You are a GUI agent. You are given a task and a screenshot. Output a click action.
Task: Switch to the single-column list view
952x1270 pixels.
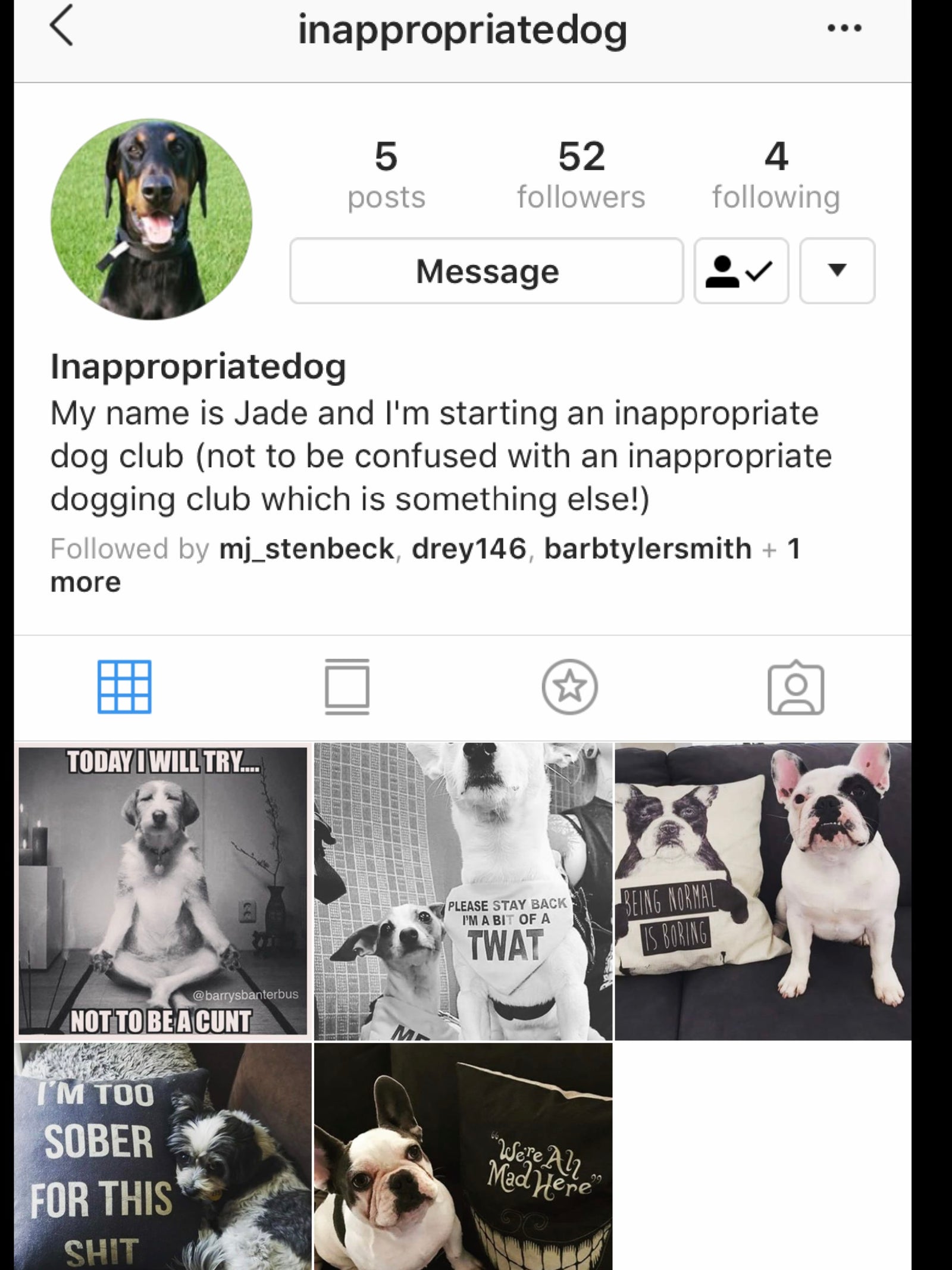pos(347,687)
